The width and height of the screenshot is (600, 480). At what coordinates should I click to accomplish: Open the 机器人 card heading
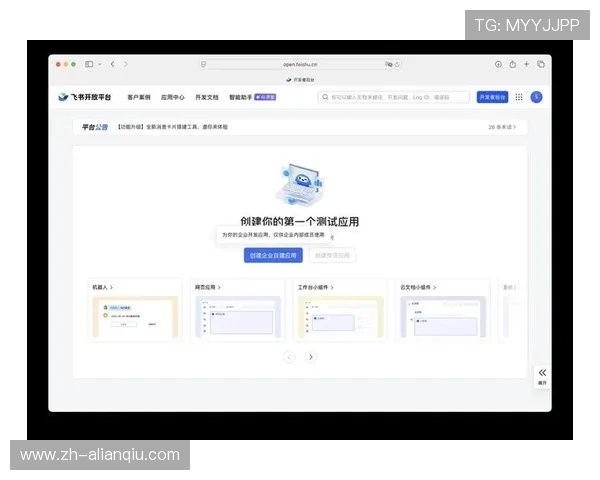103,287
